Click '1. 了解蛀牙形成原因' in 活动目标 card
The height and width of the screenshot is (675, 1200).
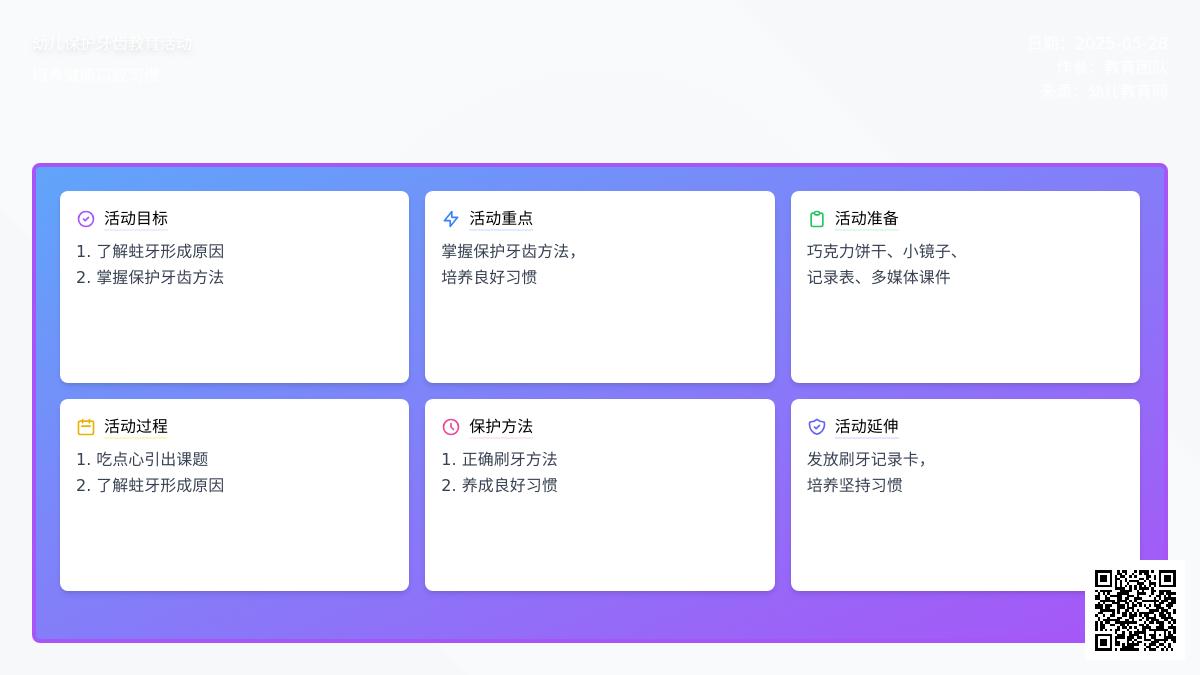[150, 252]
